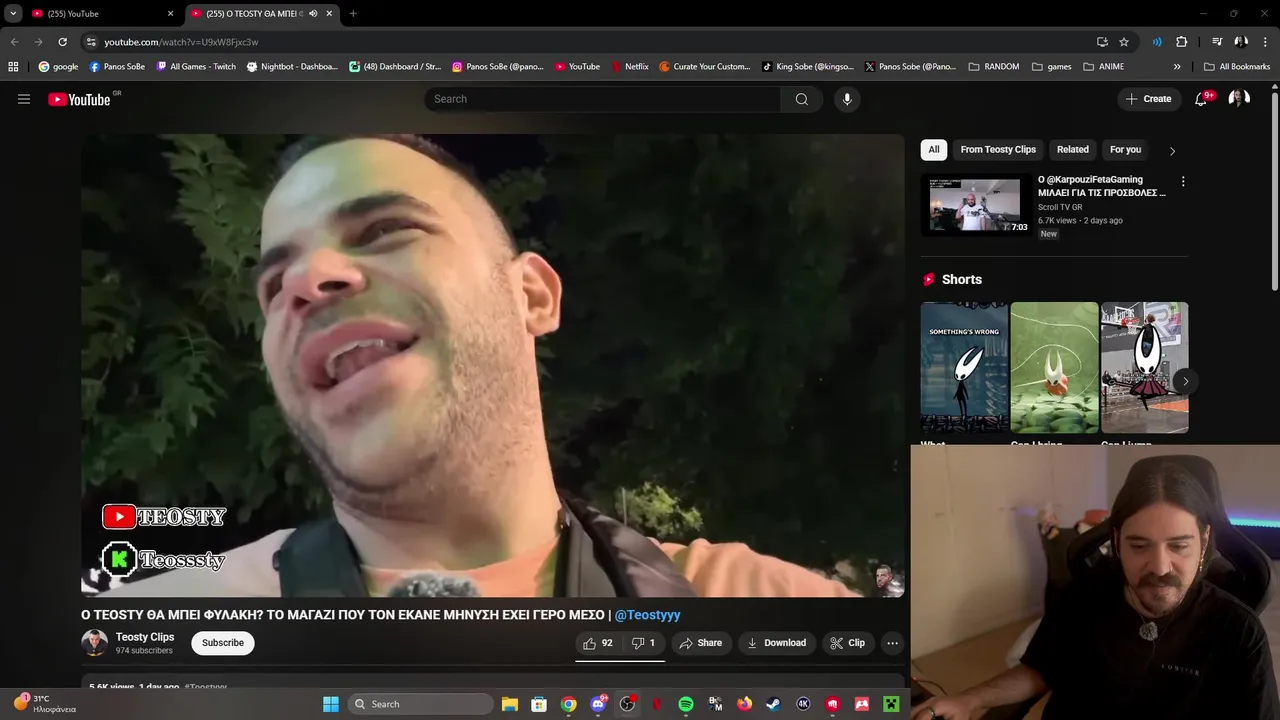Mute the playing tab via speaker icon

[x=313, y=14]
